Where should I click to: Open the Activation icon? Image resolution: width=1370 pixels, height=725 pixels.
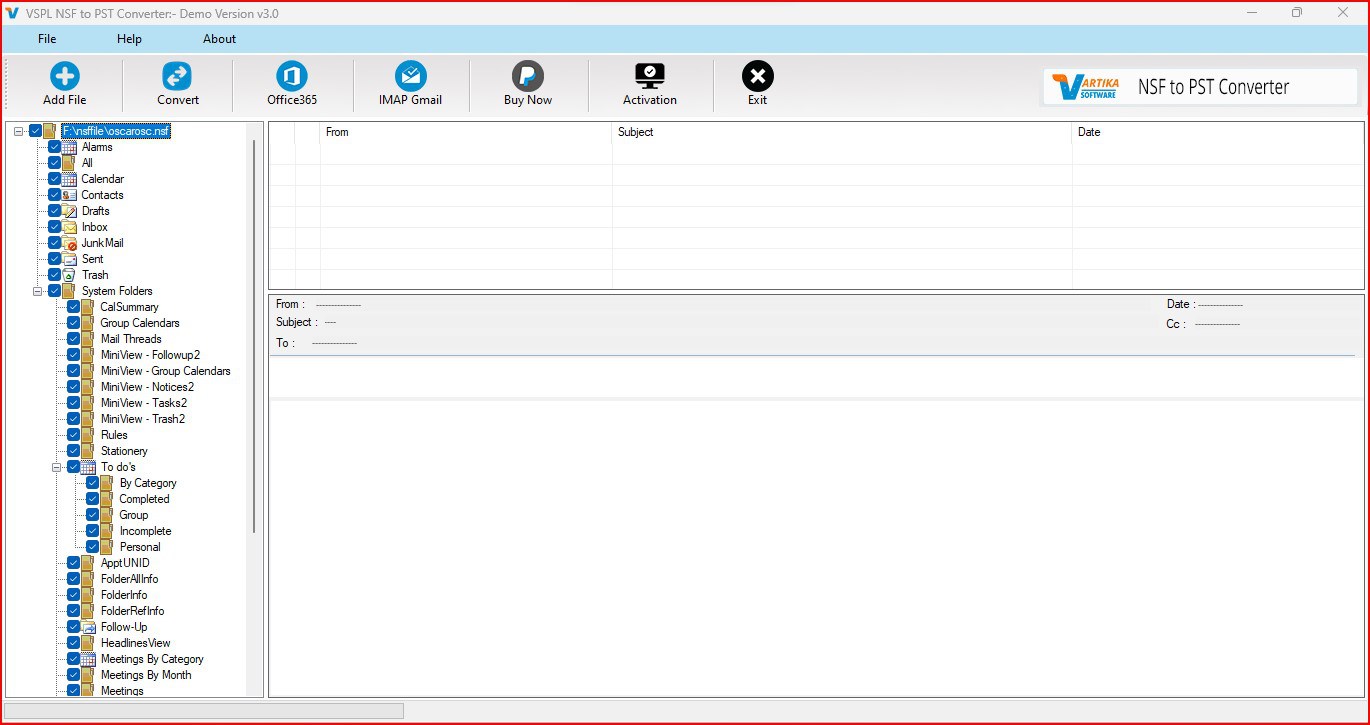pos(649,82)
